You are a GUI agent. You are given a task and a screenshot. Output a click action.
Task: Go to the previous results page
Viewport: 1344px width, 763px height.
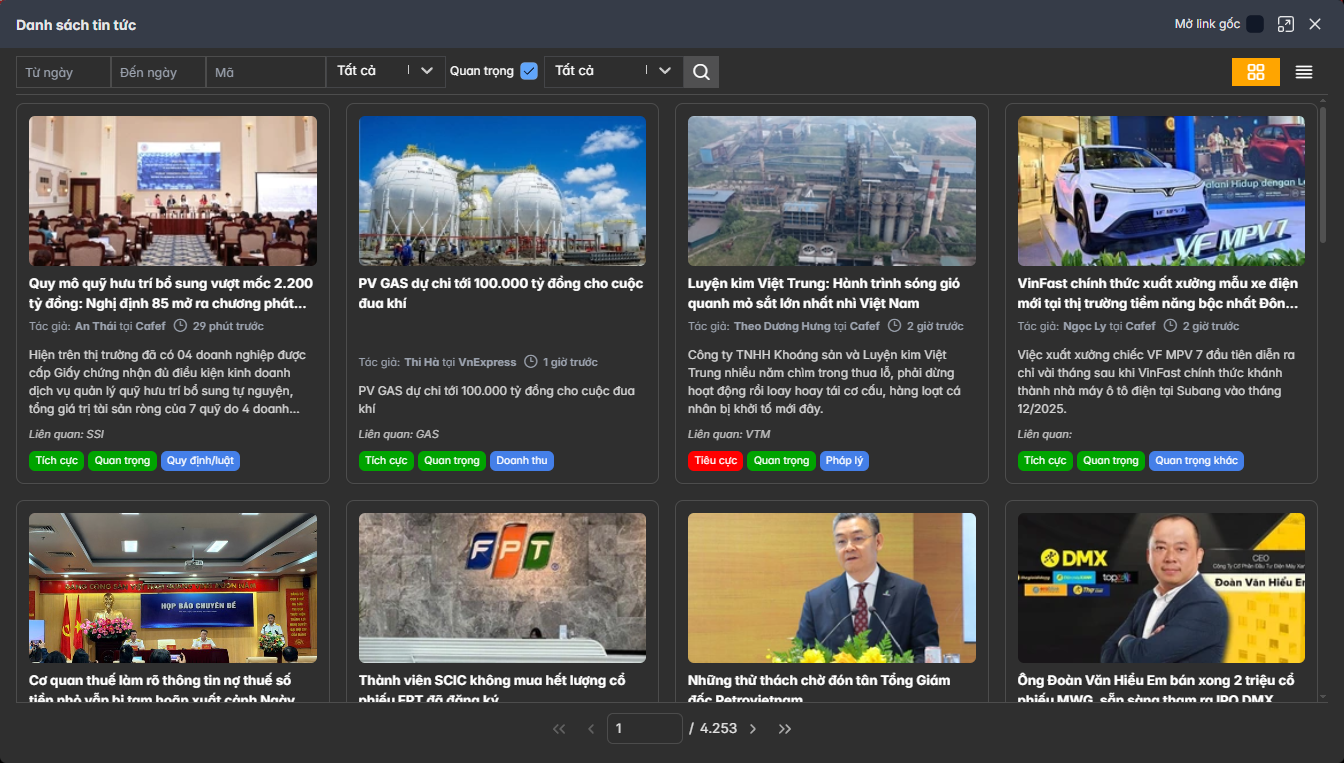(x=591, y=729)
